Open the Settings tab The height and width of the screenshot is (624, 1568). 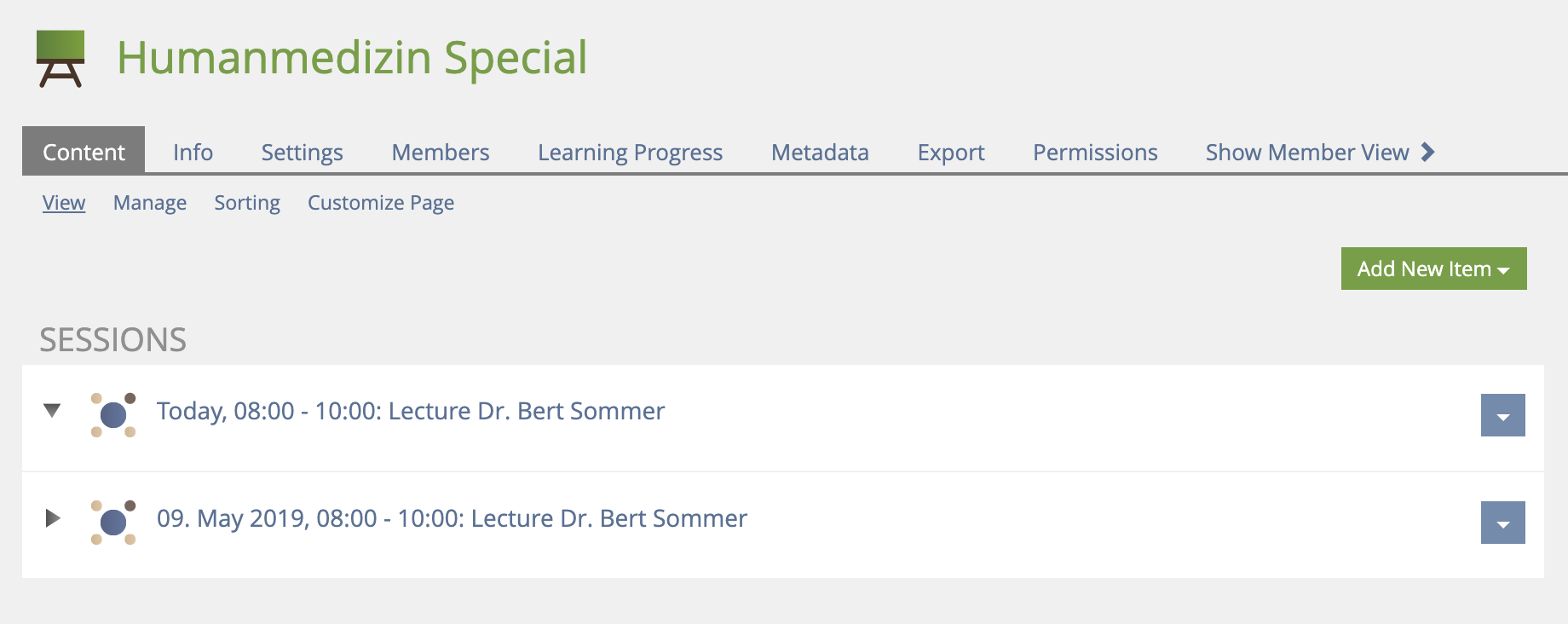[x=302, y=152]
